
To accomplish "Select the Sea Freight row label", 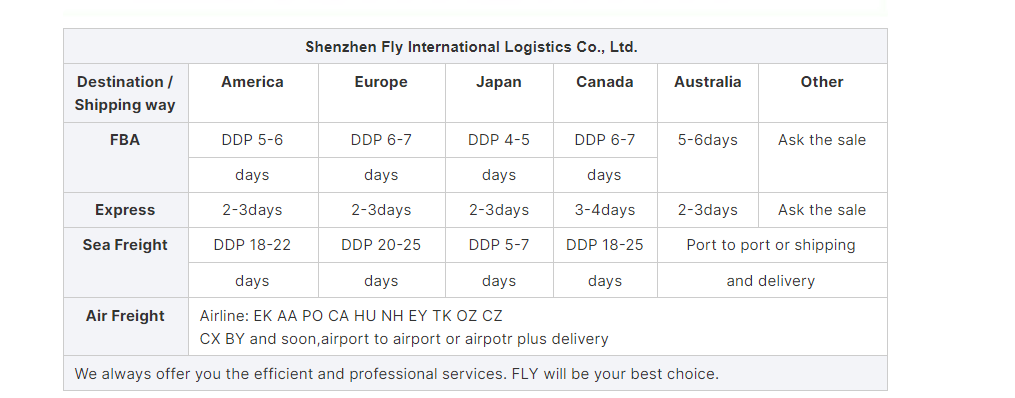I will pyautogui.click(x=125, y=245).
